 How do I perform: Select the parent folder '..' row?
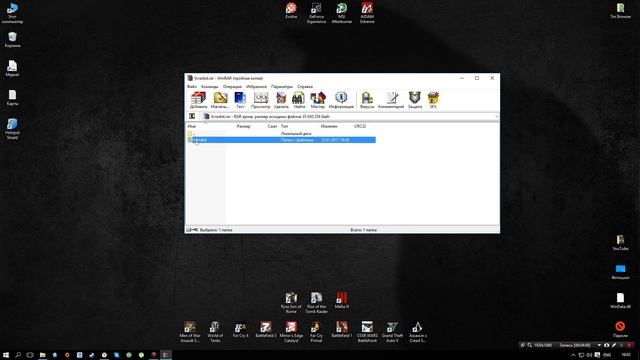(281, 133)
